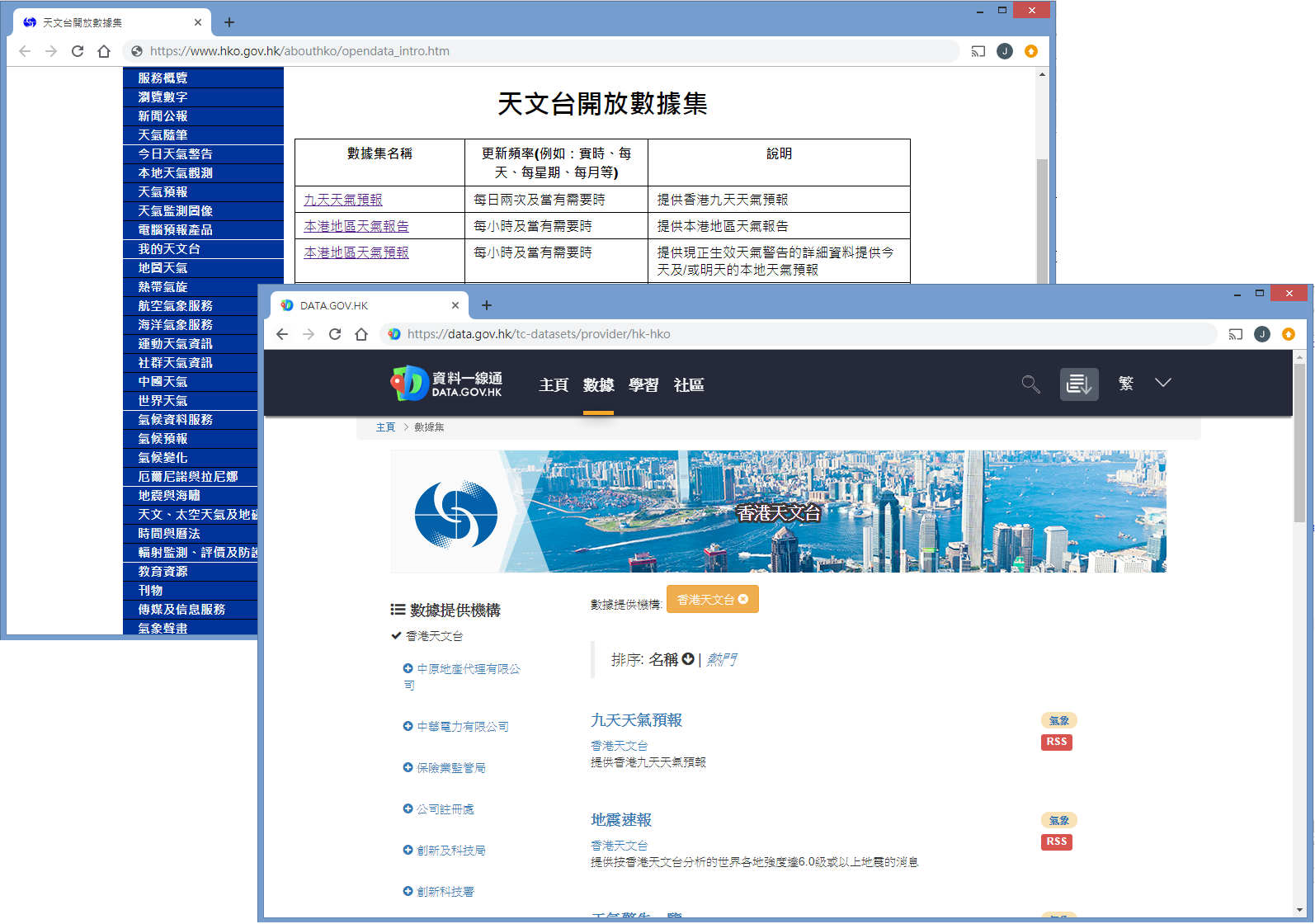Expand 創新及科技局 provider
The width and height of the screenshot is (1315, 924).
[x=408, y=850]
